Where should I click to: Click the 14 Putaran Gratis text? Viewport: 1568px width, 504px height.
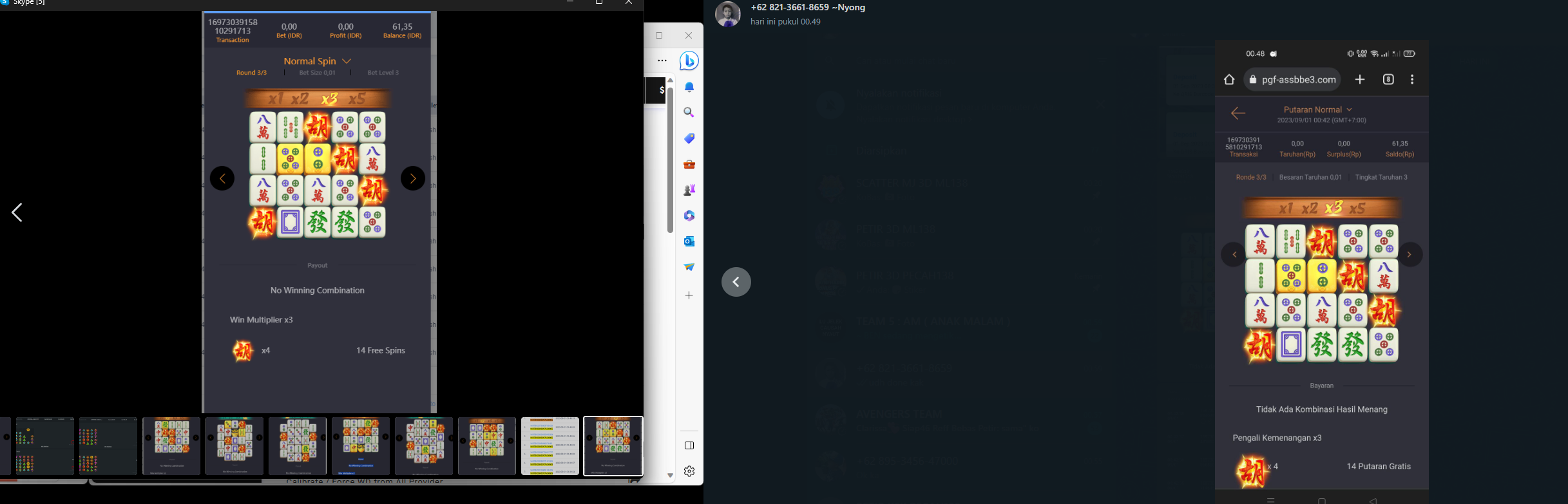click(1379, 467)
